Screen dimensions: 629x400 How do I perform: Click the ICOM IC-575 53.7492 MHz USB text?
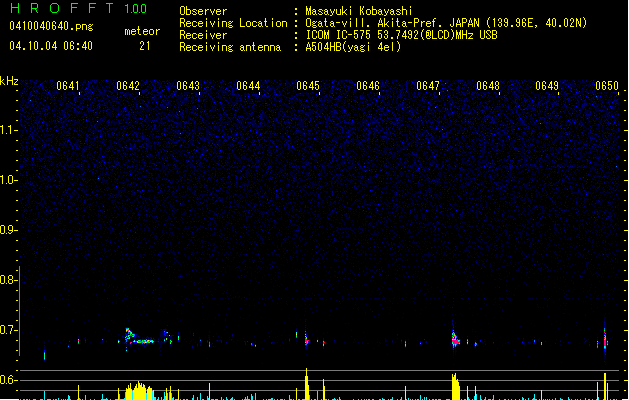(402, 35)
